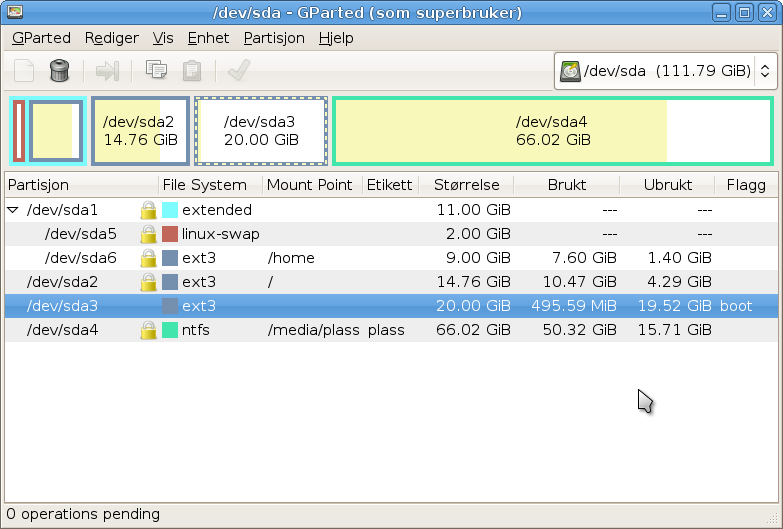Sort by the Størrelse column header
Viewport: 783px width, 529px height.
tap(466, 185)
